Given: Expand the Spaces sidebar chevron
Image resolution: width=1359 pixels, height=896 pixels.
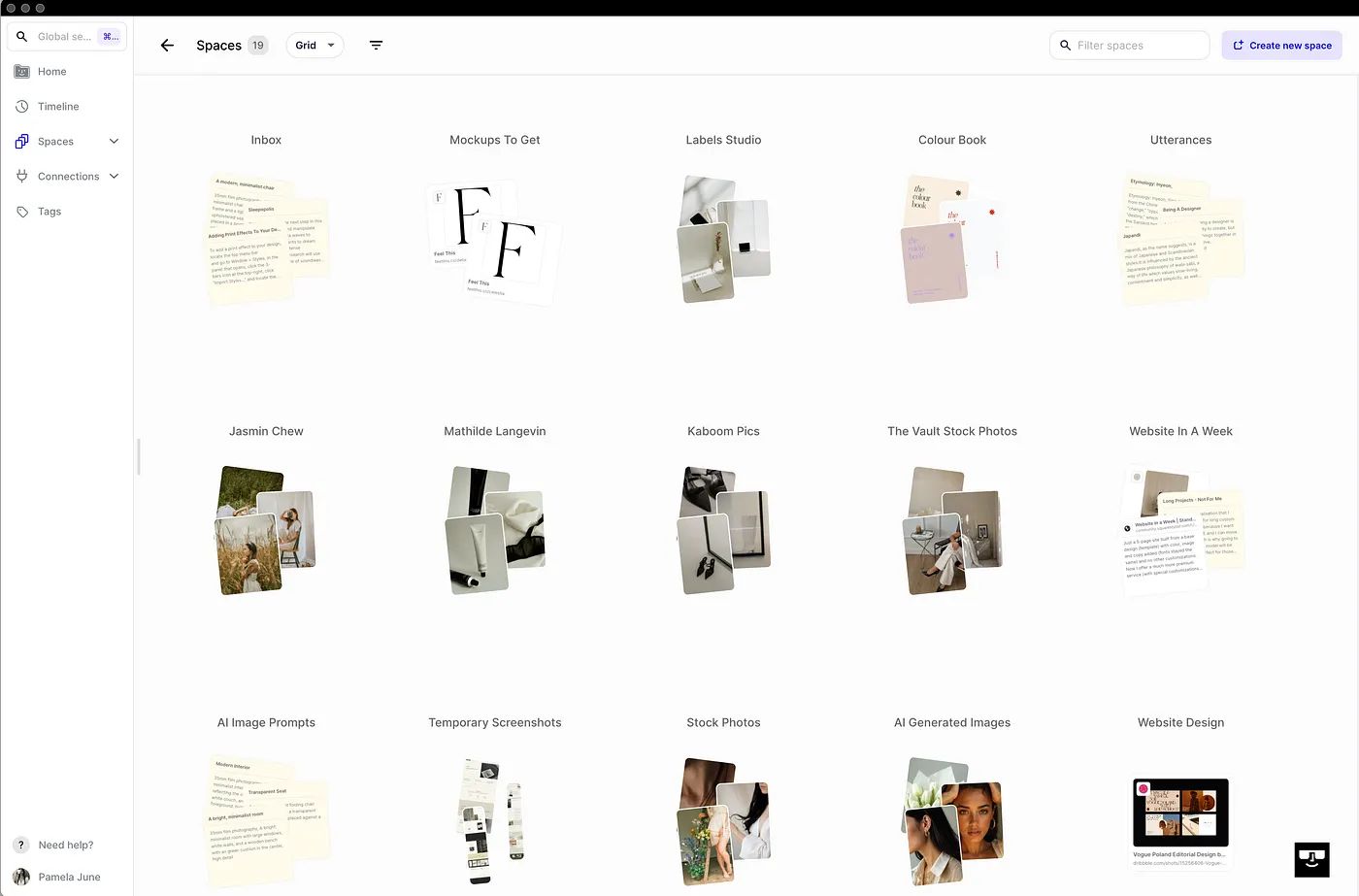Looking at the screenshot, I should tap(114, 142).
